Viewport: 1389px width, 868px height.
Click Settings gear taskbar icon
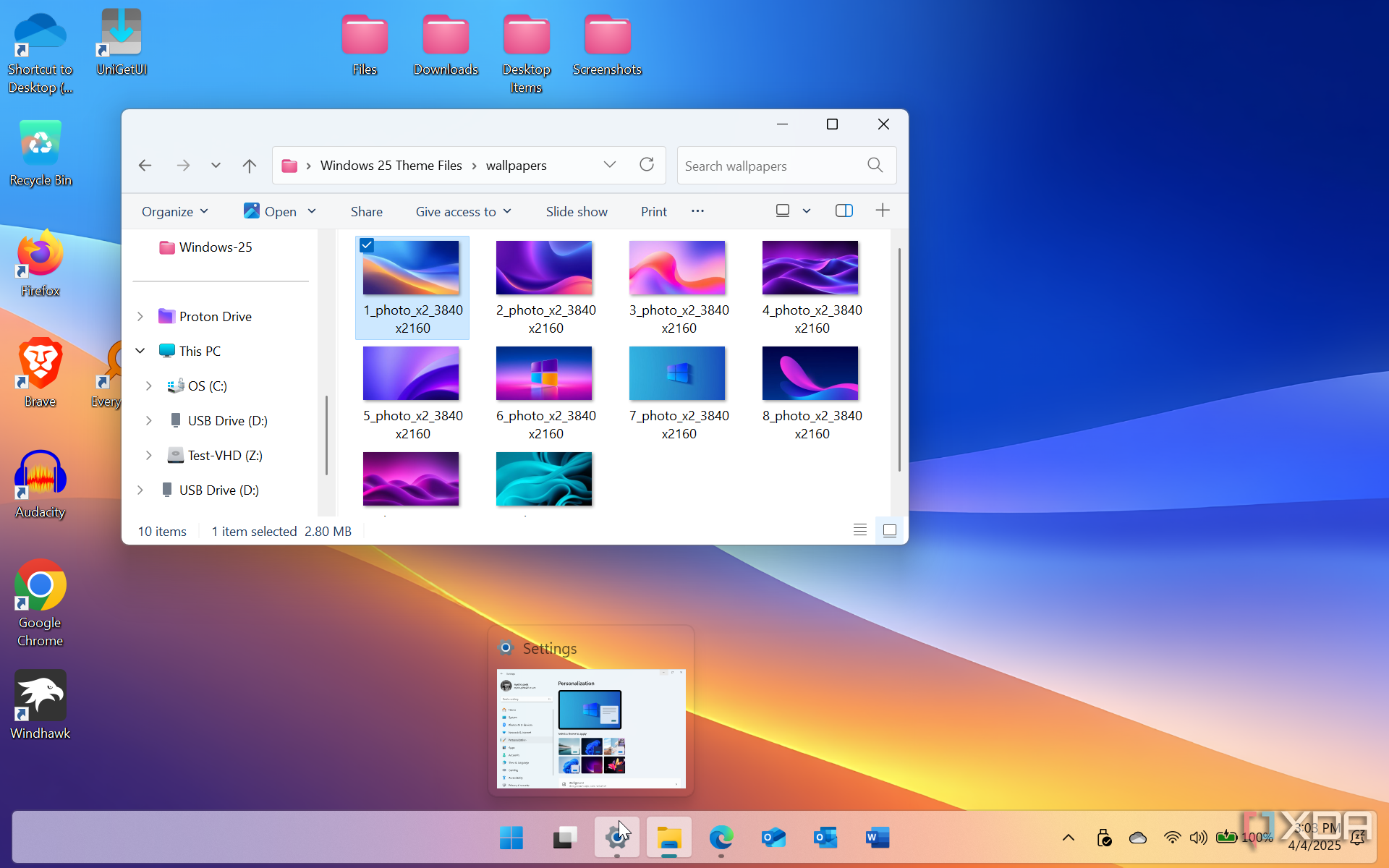point(616,838)
